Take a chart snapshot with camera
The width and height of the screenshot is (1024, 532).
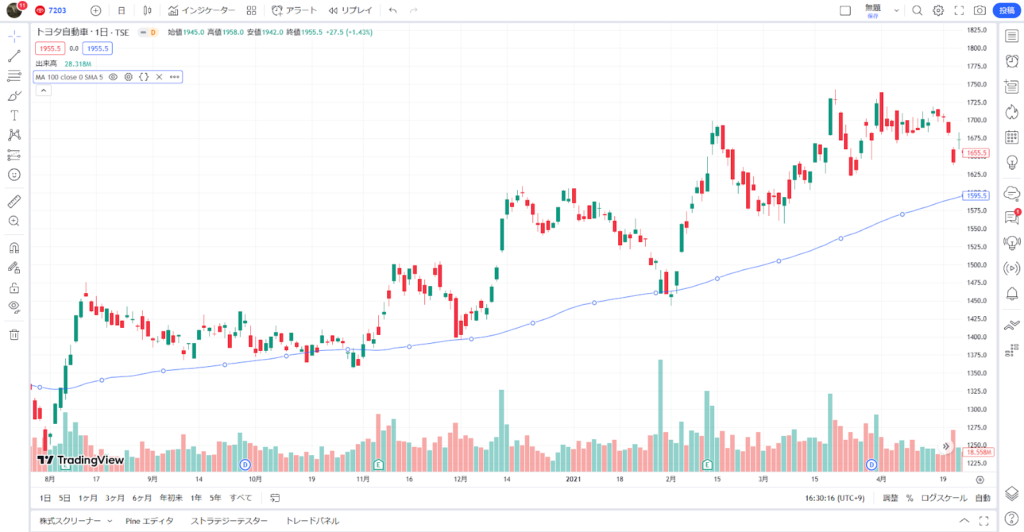tap(980, 10)
